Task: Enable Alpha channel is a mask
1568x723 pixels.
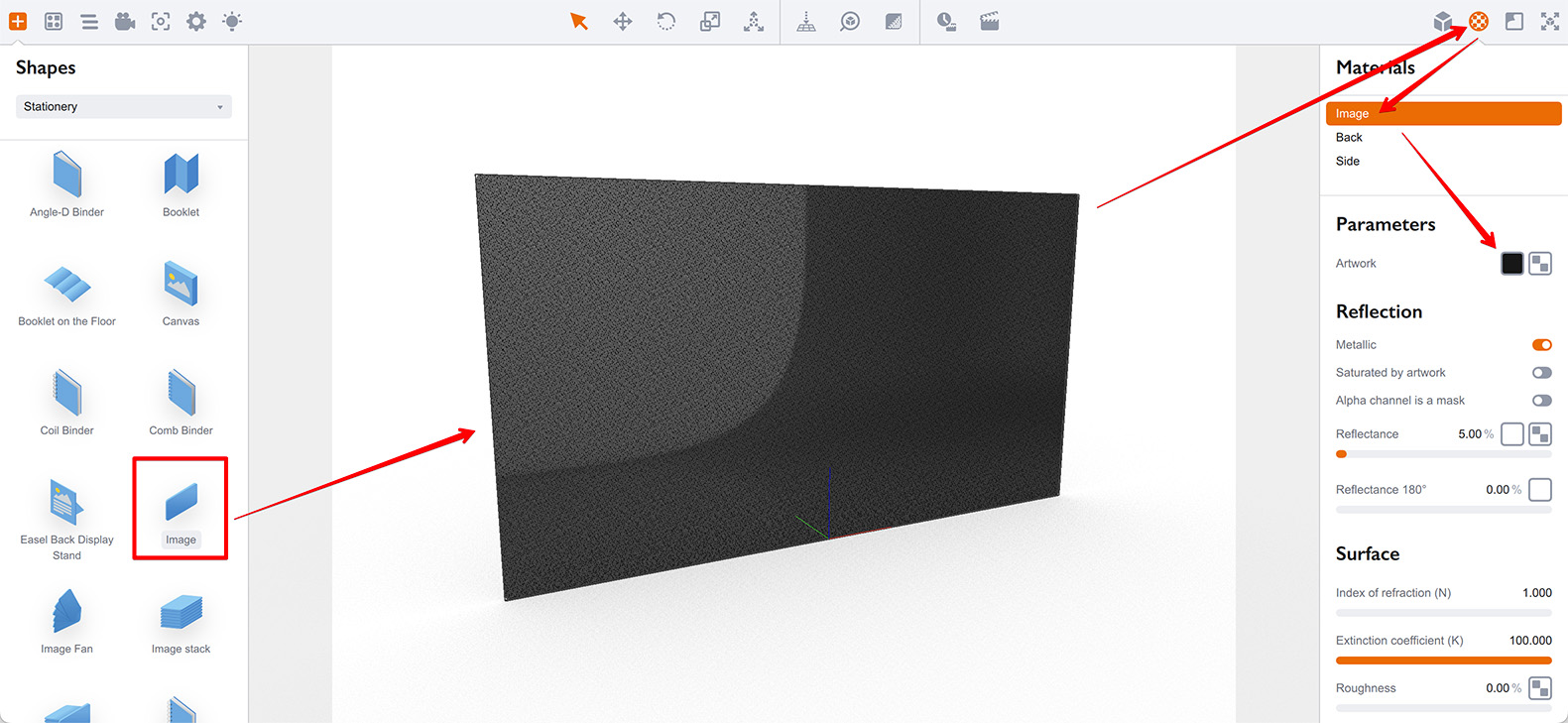Action: point(1542,401)
